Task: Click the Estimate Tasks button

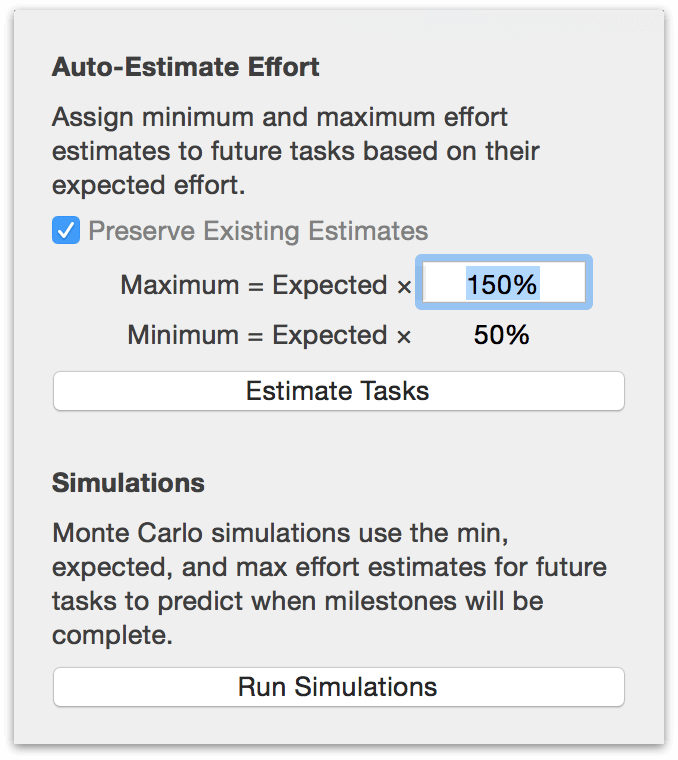Action: (338, 391)
